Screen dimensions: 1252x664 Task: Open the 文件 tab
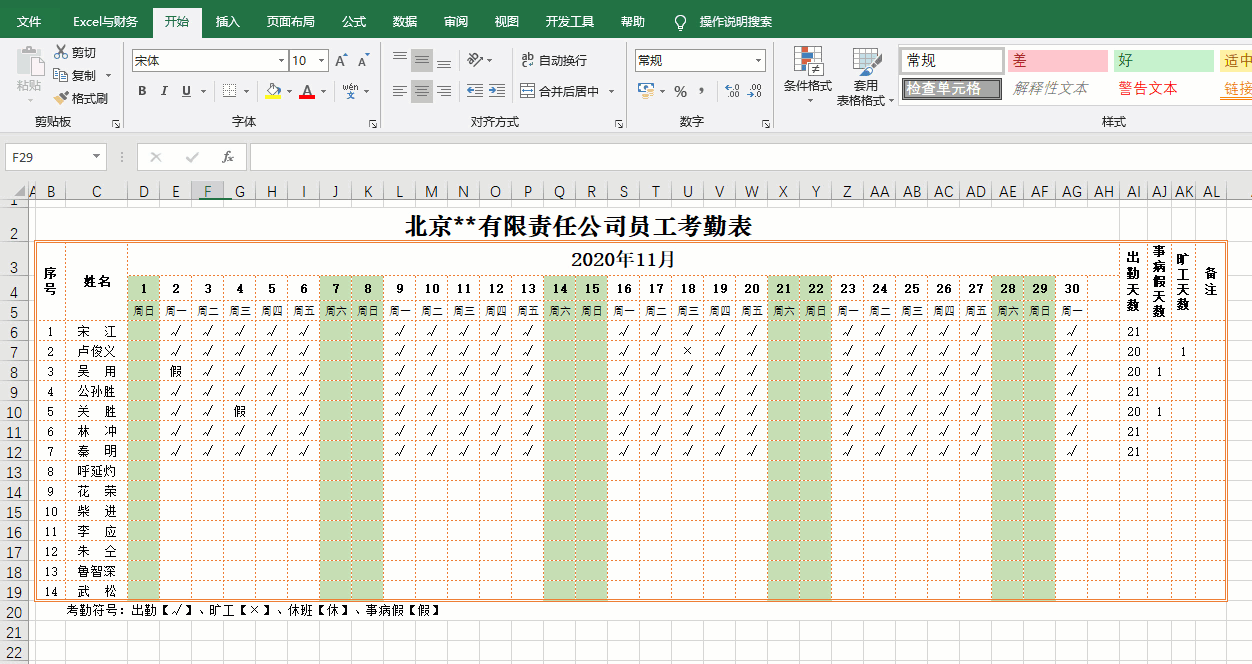pyautogui.click(x=29, y=21)
